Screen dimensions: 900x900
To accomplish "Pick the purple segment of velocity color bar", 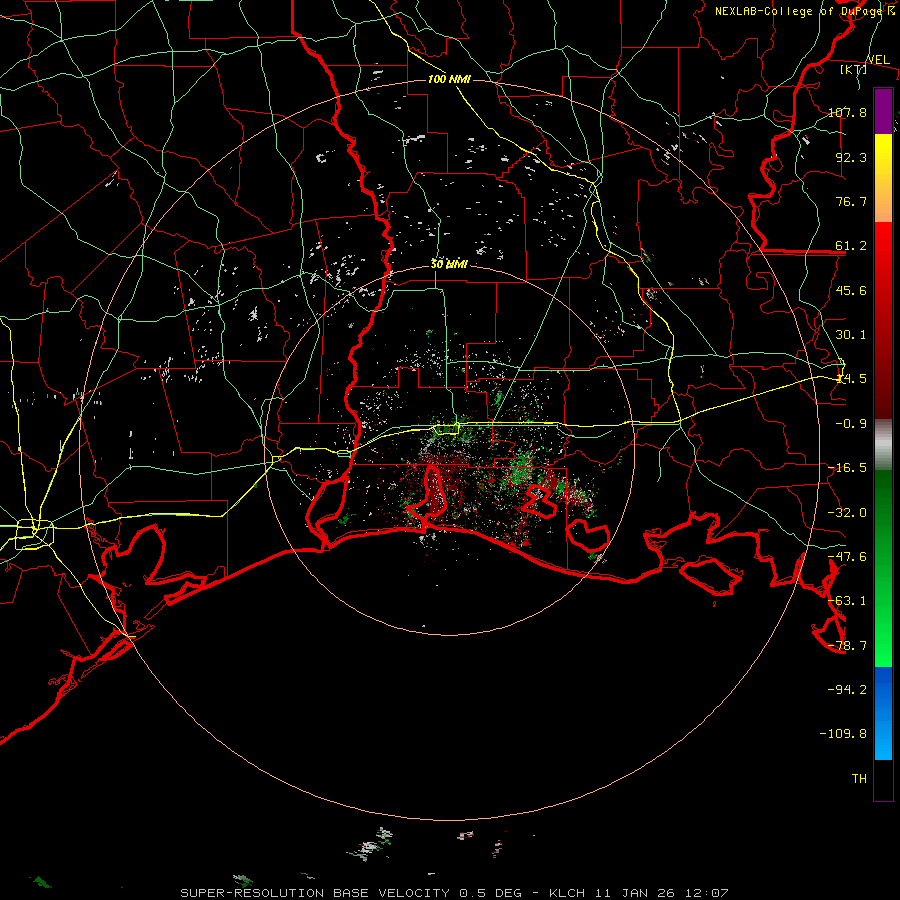I will pos(883,111).
